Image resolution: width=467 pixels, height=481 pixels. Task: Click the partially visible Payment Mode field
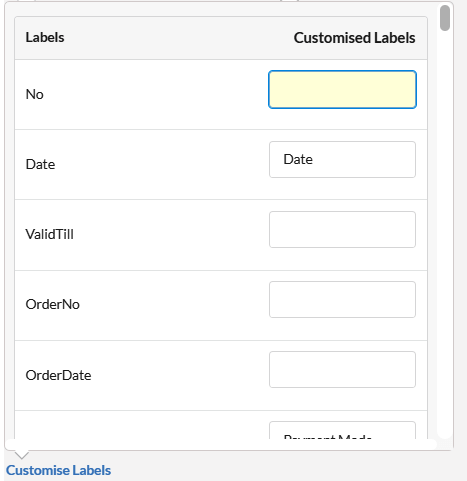pos(342,430)
